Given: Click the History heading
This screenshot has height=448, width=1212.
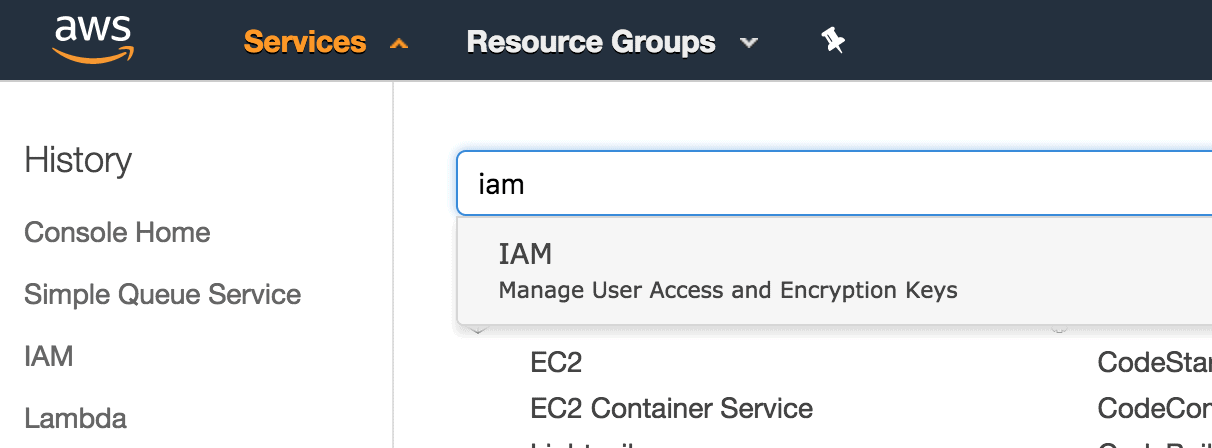Looking at the screenshot, I should coord(78,160).
